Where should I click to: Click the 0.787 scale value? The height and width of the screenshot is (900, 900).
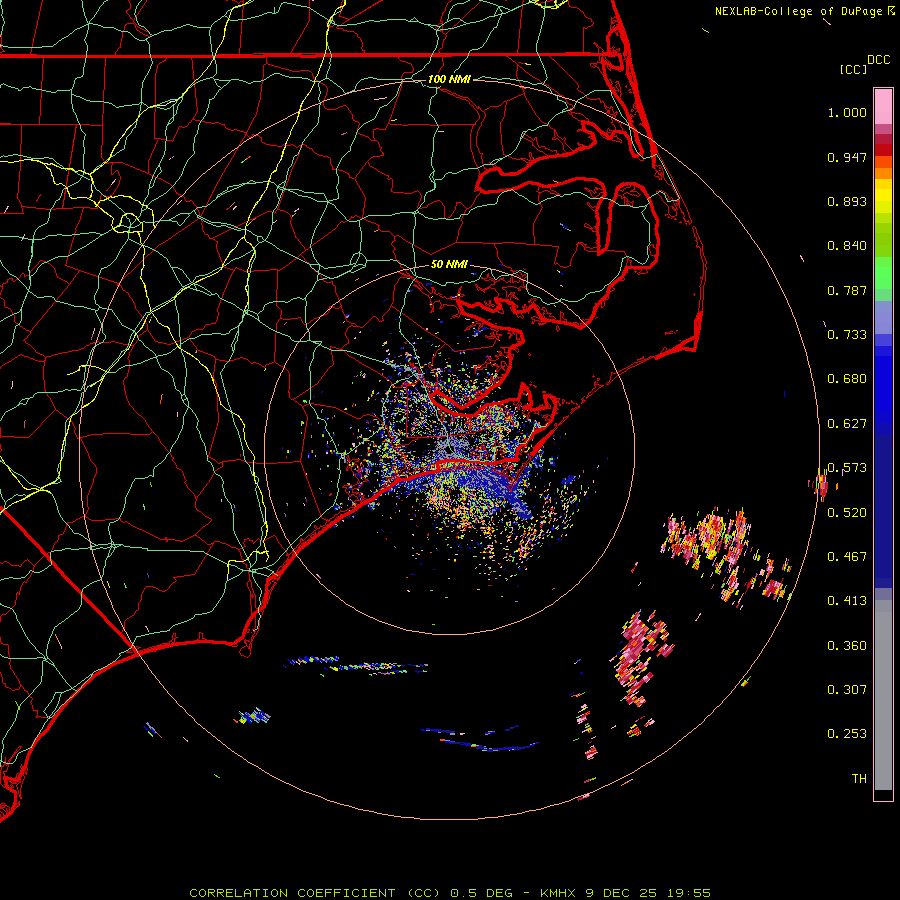[x=847, y=290]
